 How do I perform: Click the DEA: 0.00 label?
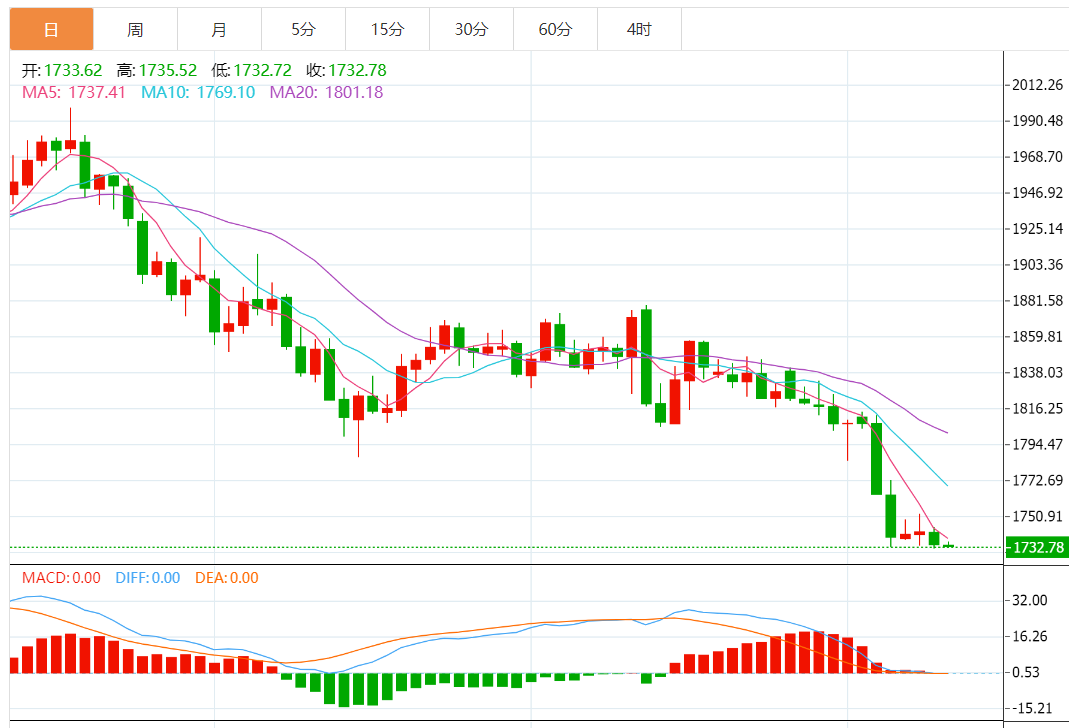[x=226, y=578]
